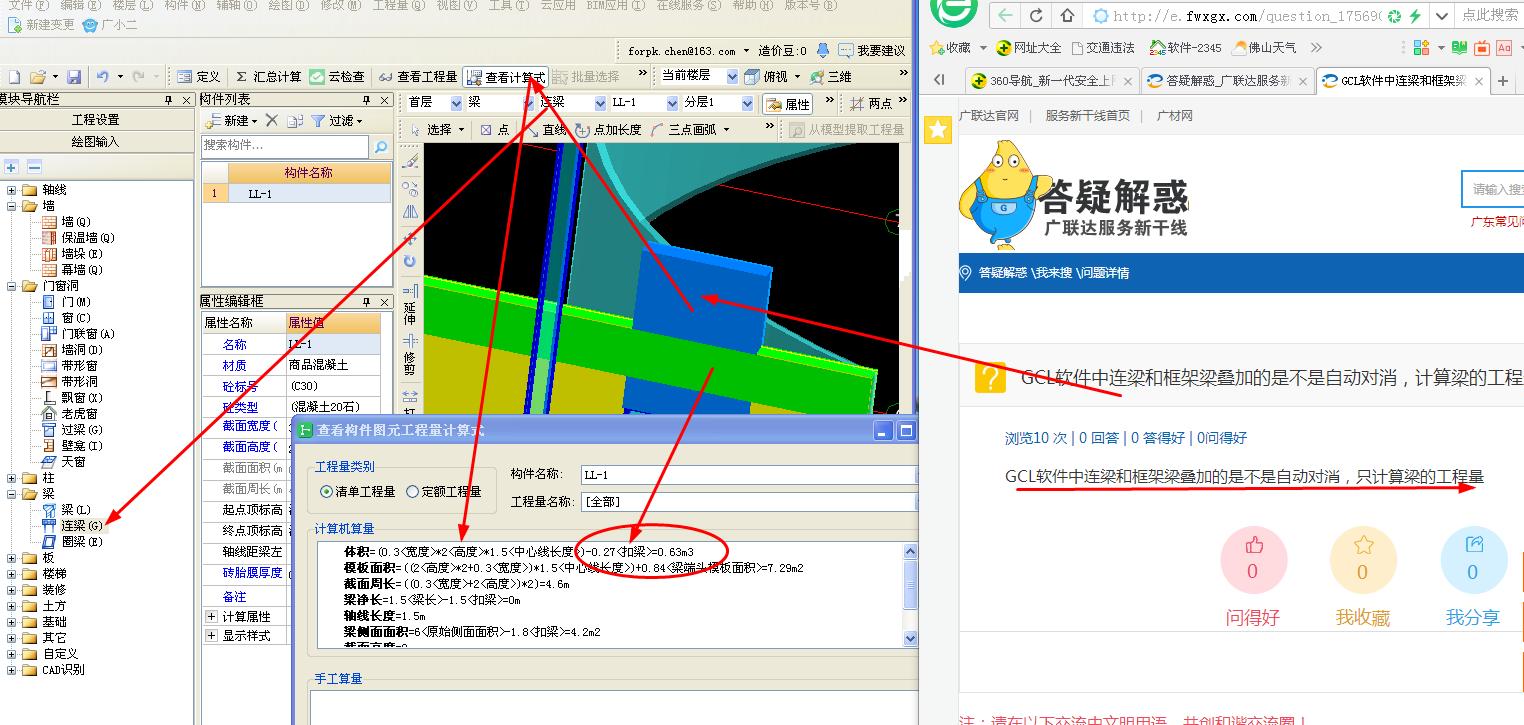Expand 显示样式 in the property editor
The width and height of the screenshot is (1524, 725).
pyautogui.click(x=211, y=635)
